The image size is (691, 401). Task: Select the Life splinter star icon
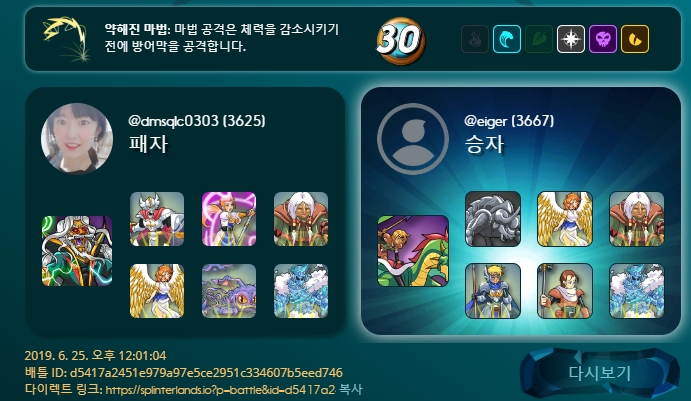(x=571, y=39)
